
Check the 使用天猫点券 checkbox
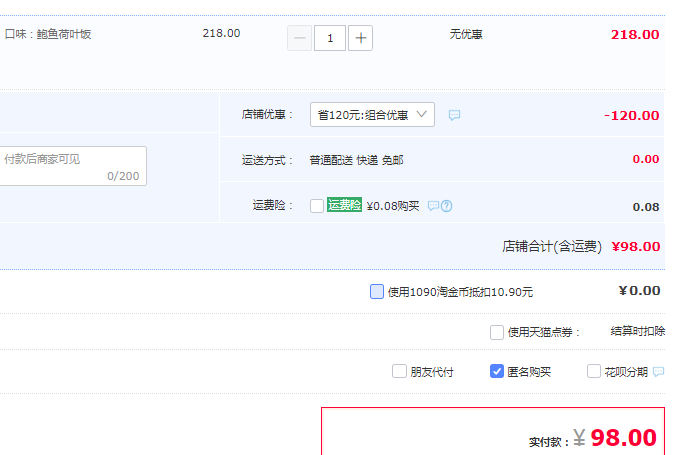point(496,332)
